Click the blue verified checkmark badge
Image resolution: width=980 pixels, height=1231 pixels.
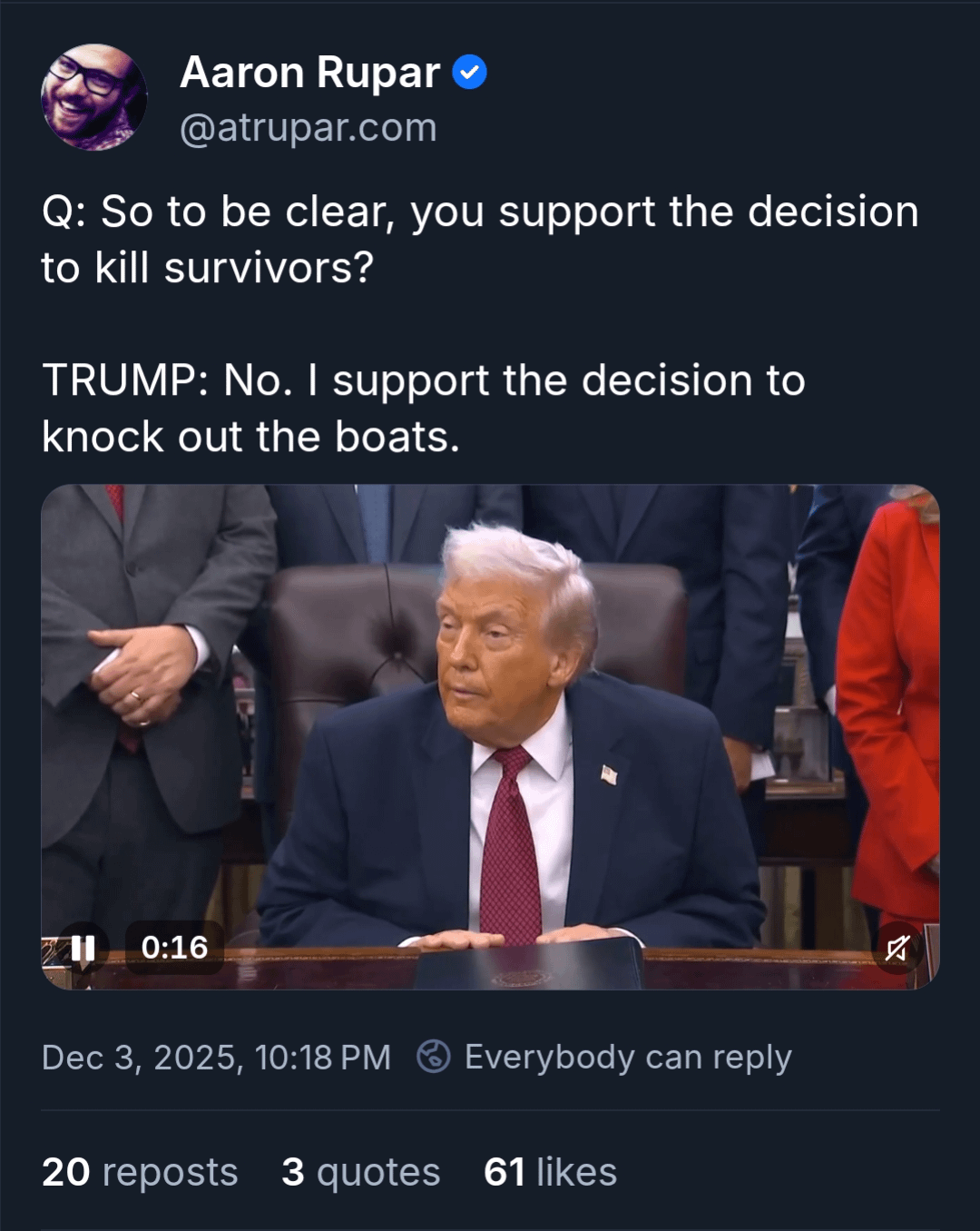point(469,73)
